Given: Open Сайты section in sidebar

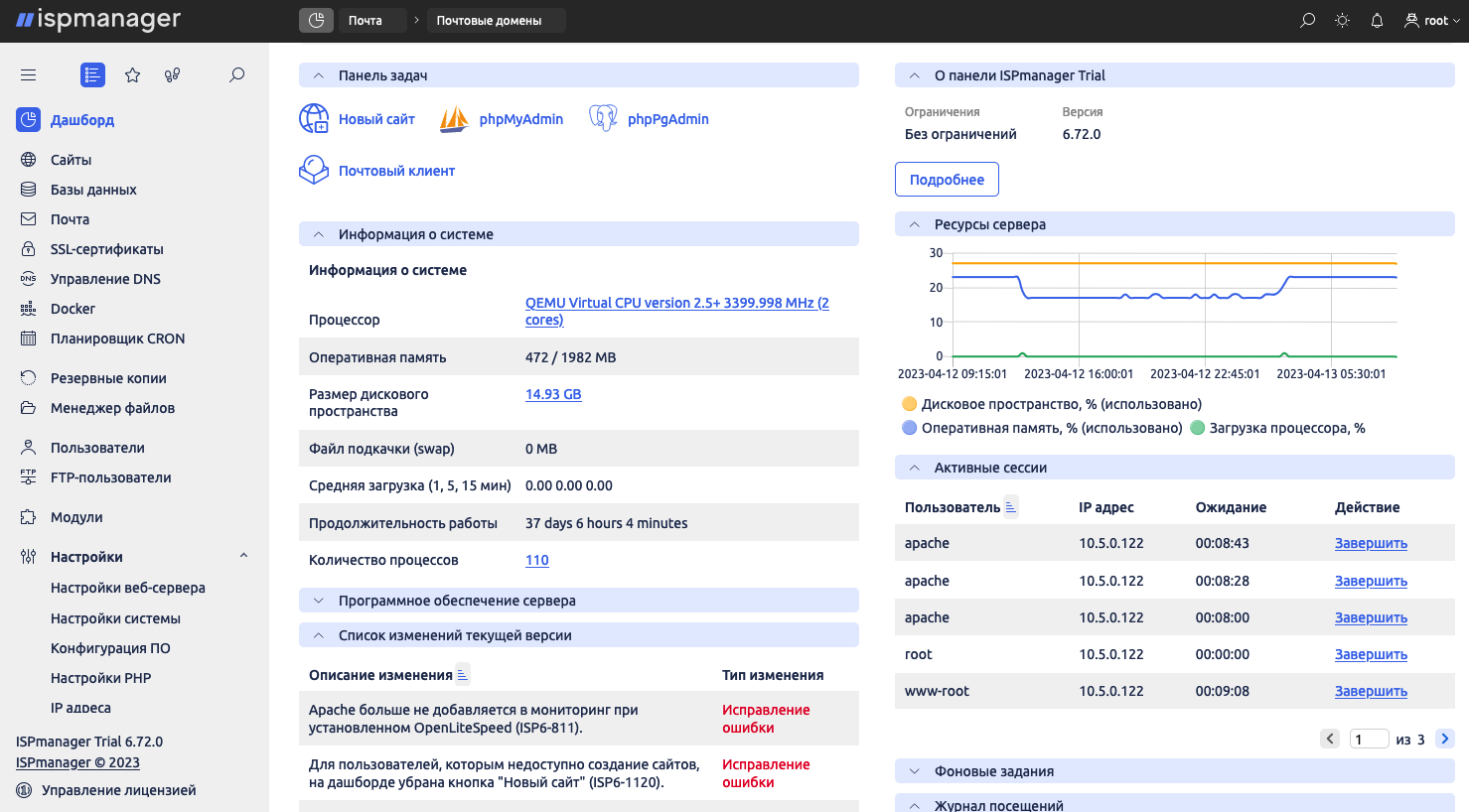Looking at the screenshot, I should 71,160.
